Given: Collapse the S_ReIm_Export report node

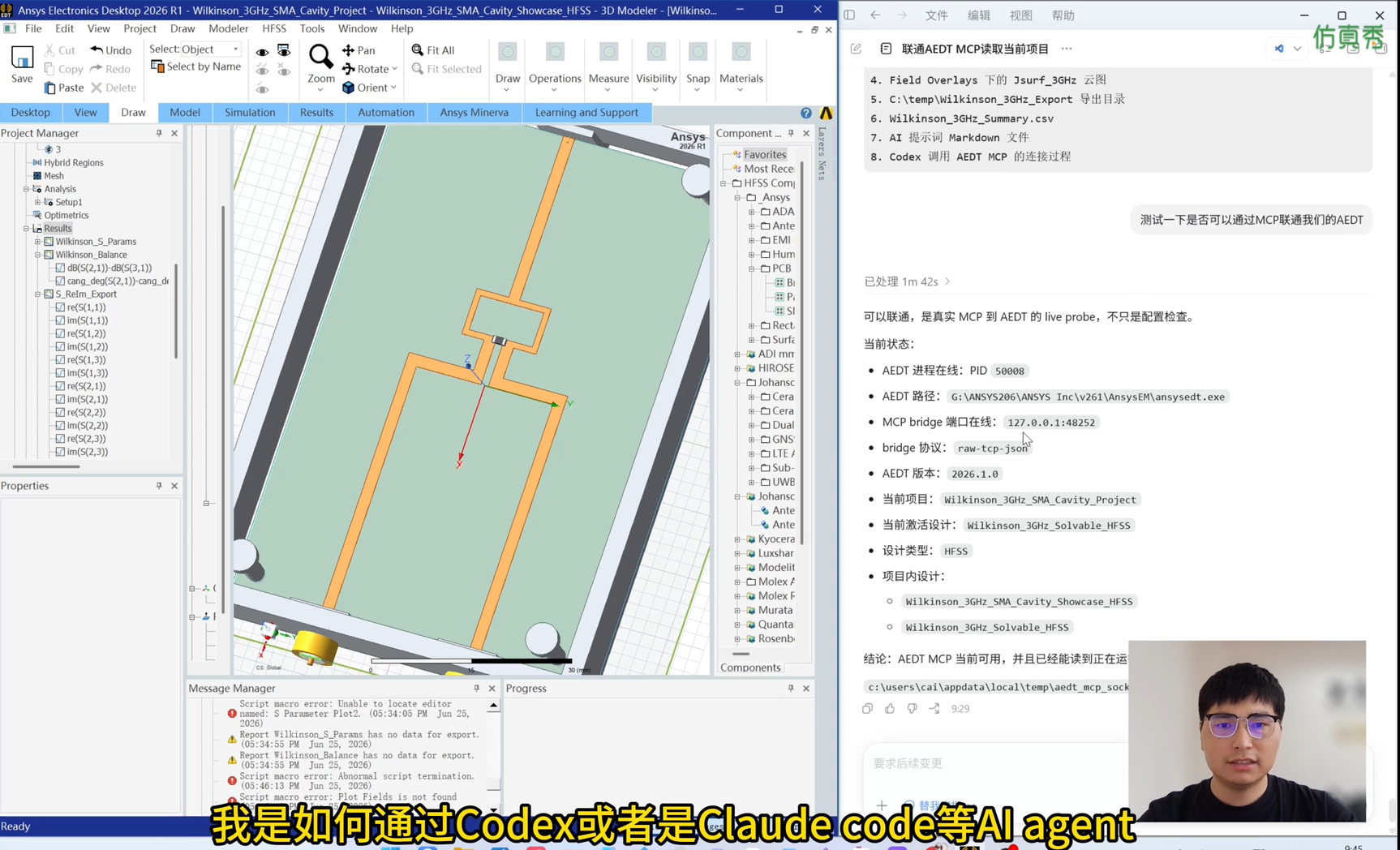Looking at the screenshot, I should point(37,294).
